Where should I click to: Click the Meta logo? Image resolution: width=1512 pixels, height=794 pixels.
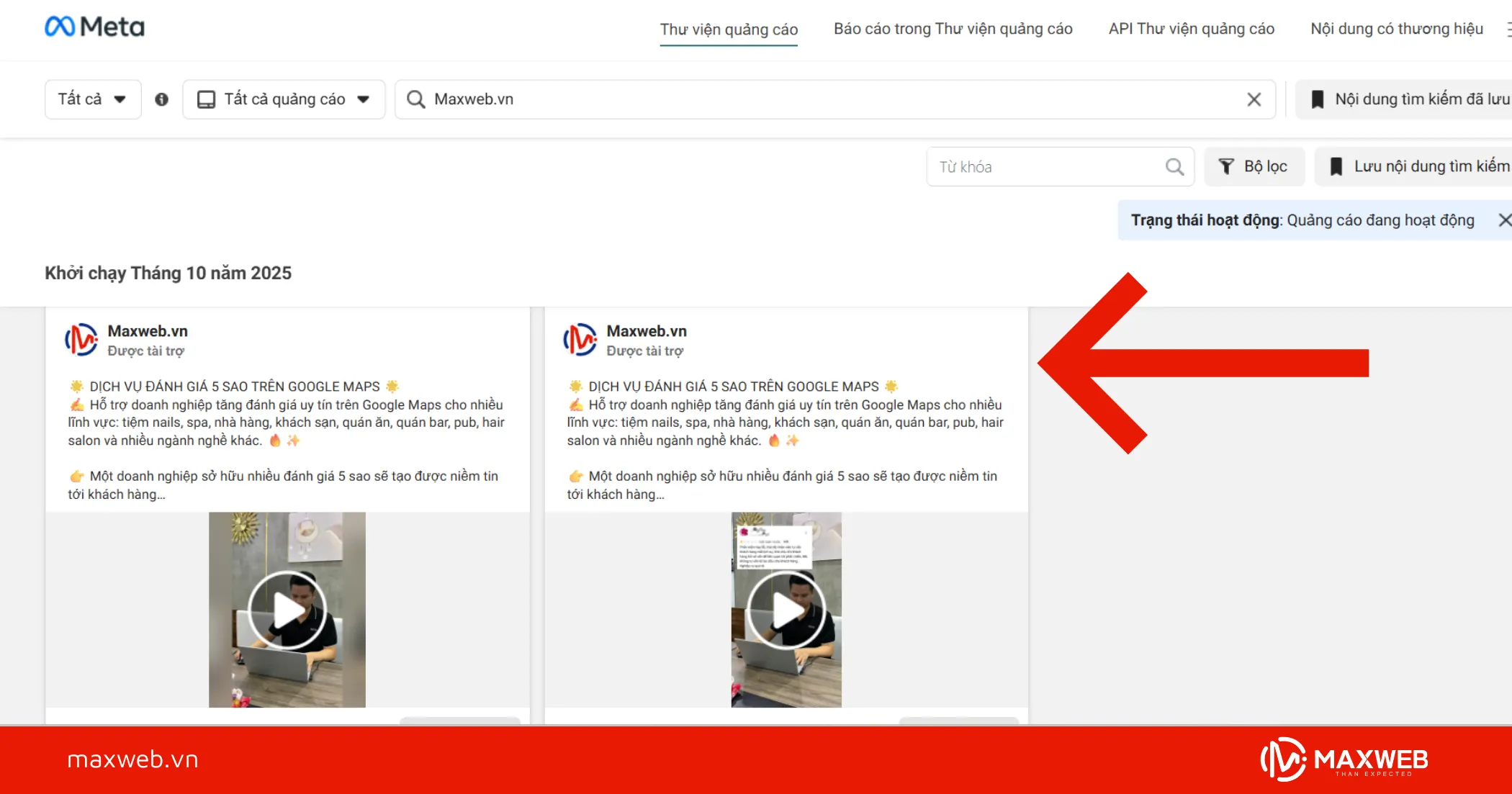94,27
